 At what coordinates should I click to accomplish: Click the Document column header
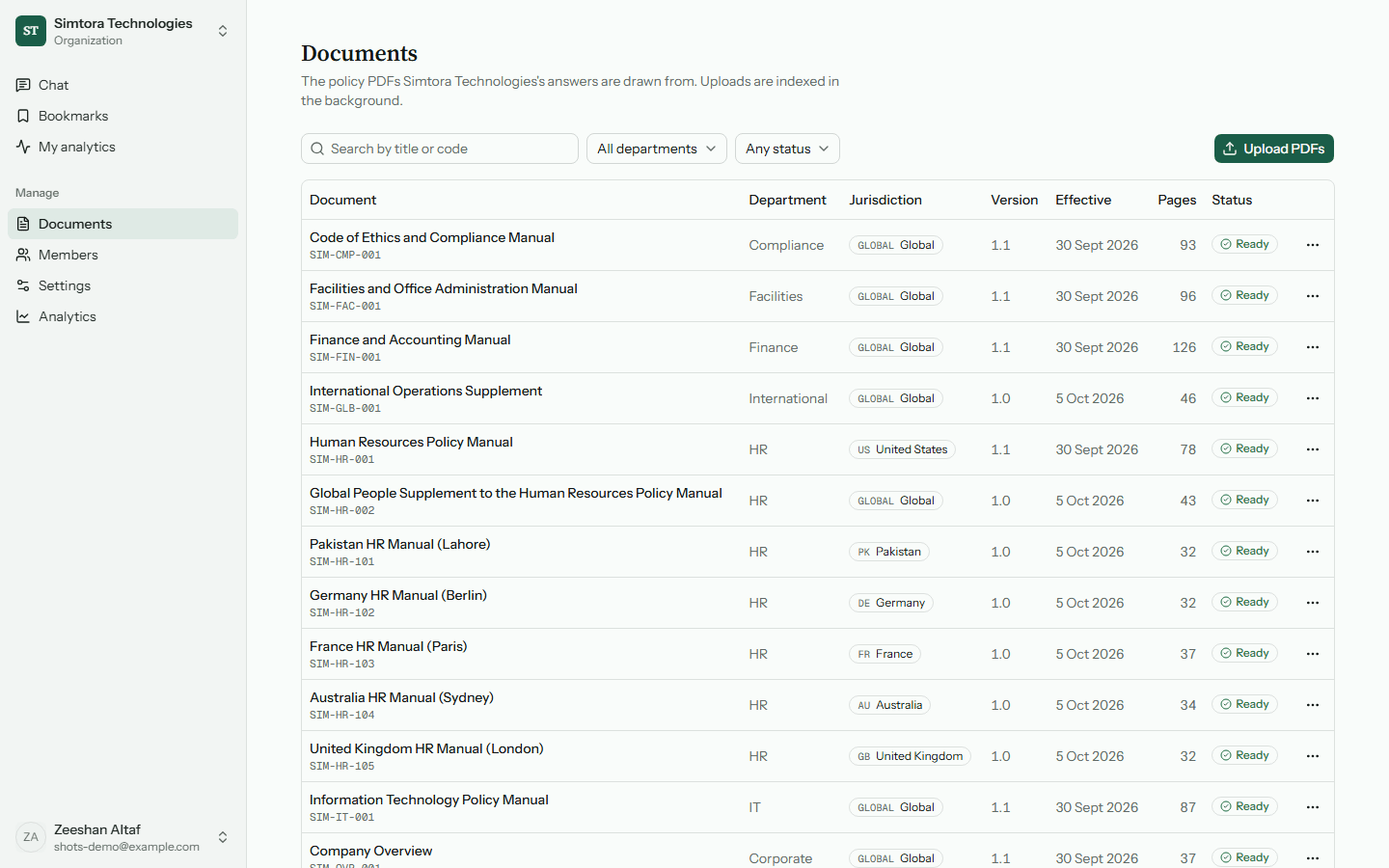pyautogui.click(x=343, y=200)
